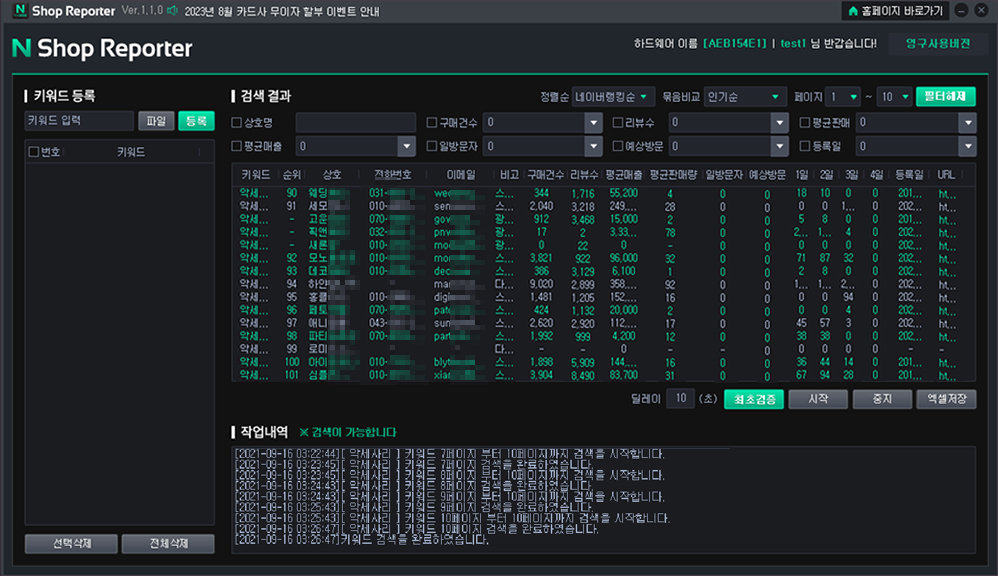
Task: Open the 등록일 filter value dropdown
Action: [967, 146]
